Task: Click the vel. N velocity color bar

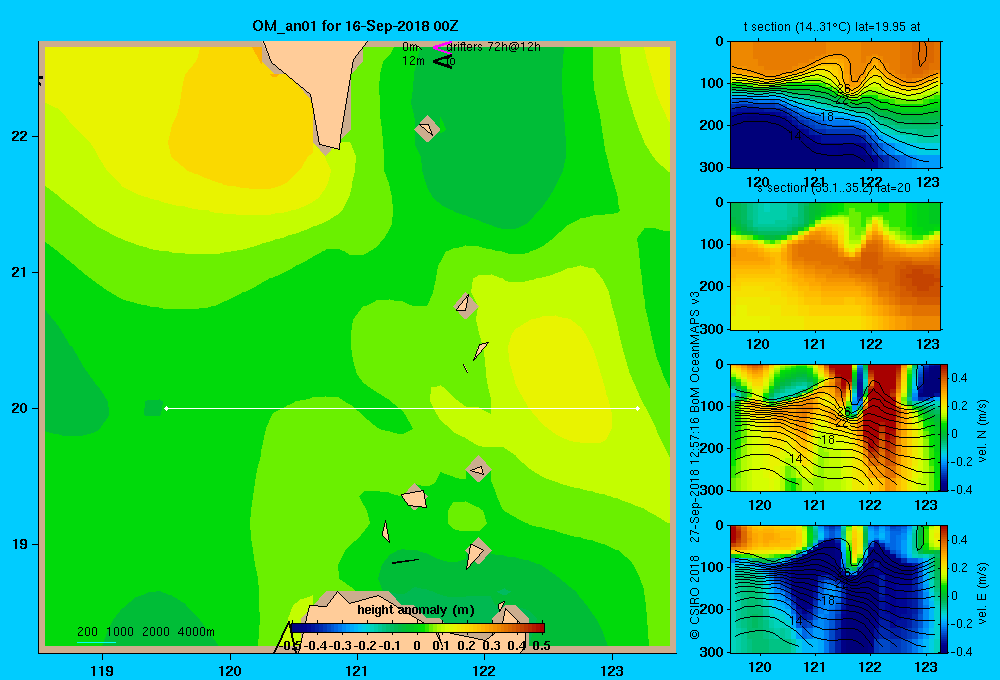Action: pos(945,427)
